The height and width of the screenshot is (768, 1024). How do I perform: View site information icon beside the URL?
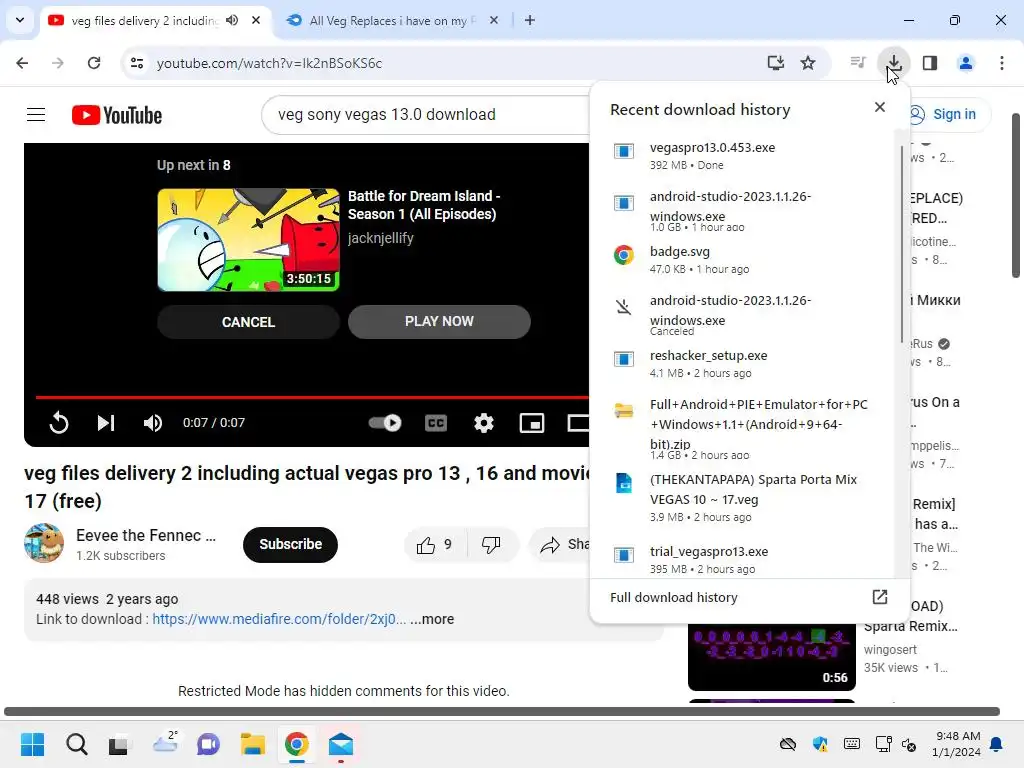tap(137, 63)
